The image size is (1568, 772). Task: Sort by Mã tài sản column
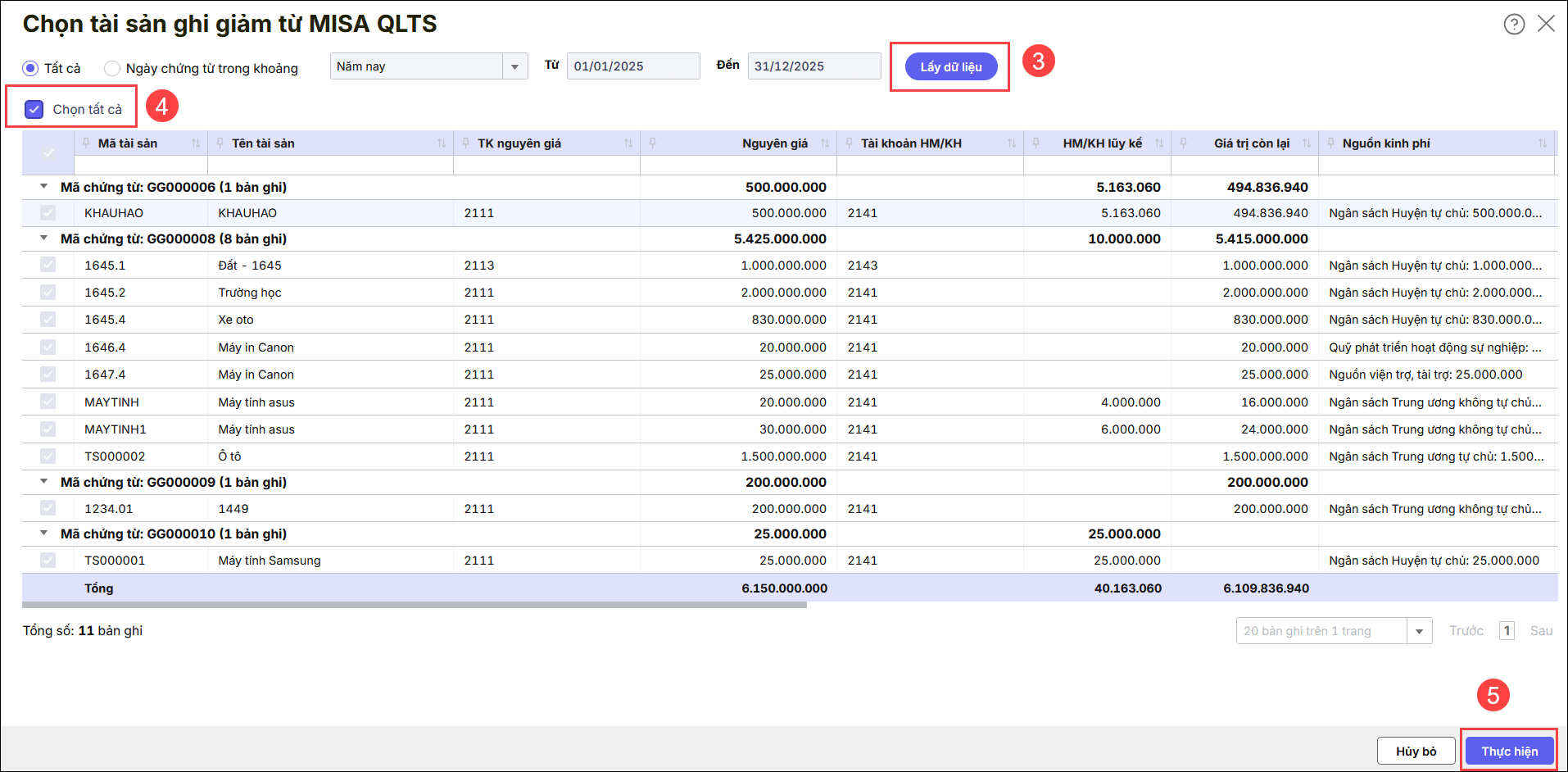point(196,143)
